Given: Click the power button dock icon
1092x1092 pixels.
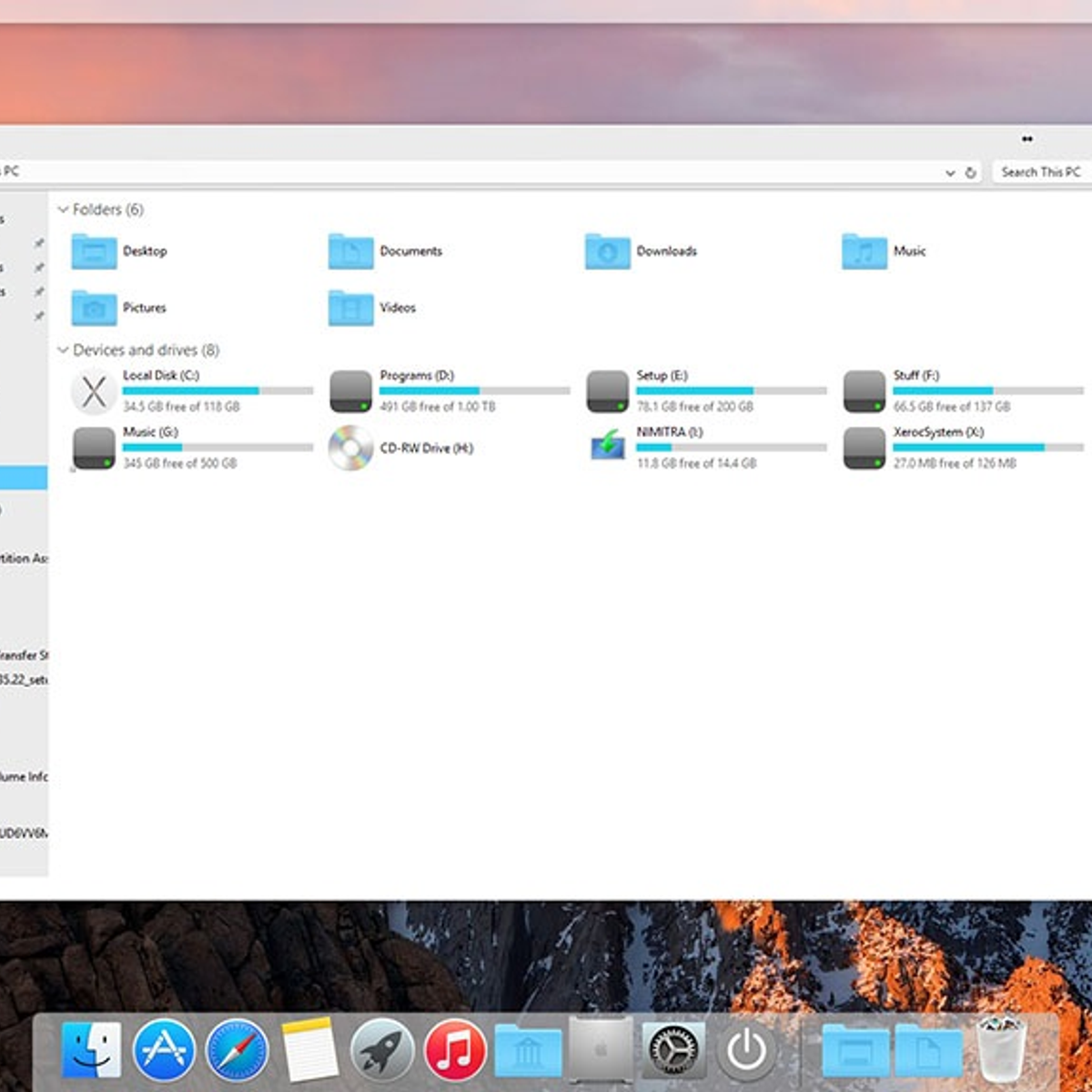Looking at the screenshot, I should click(747, 1049).
